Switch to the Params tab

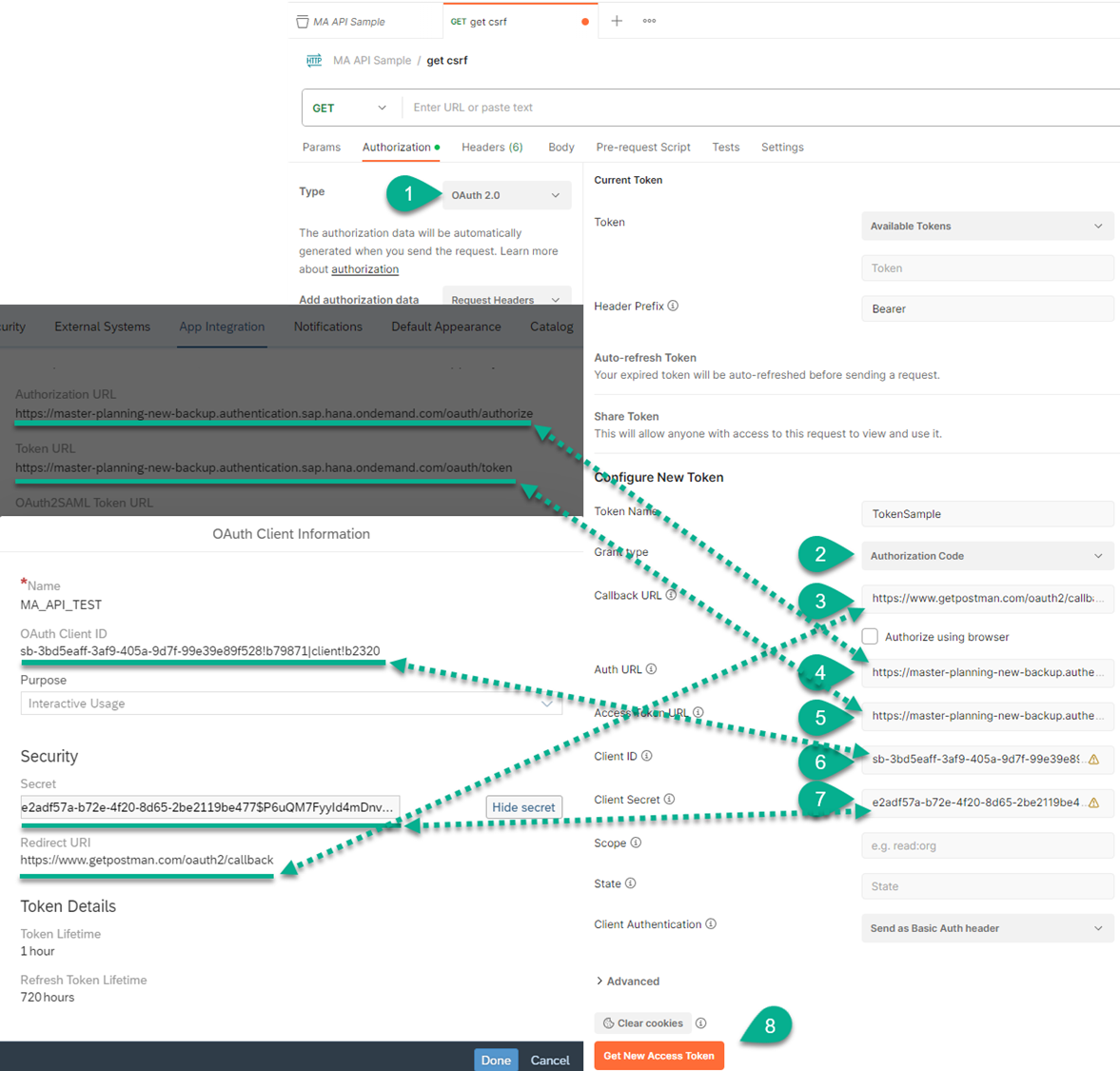322,148
